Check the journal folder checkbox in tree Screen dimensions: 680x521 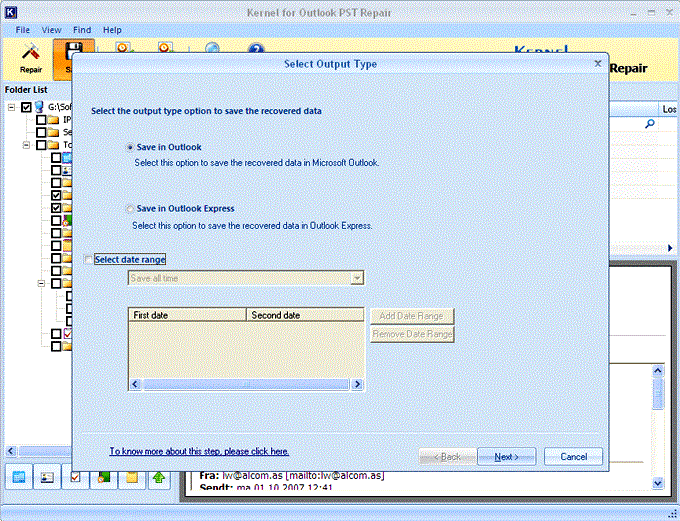coord(56,220)
